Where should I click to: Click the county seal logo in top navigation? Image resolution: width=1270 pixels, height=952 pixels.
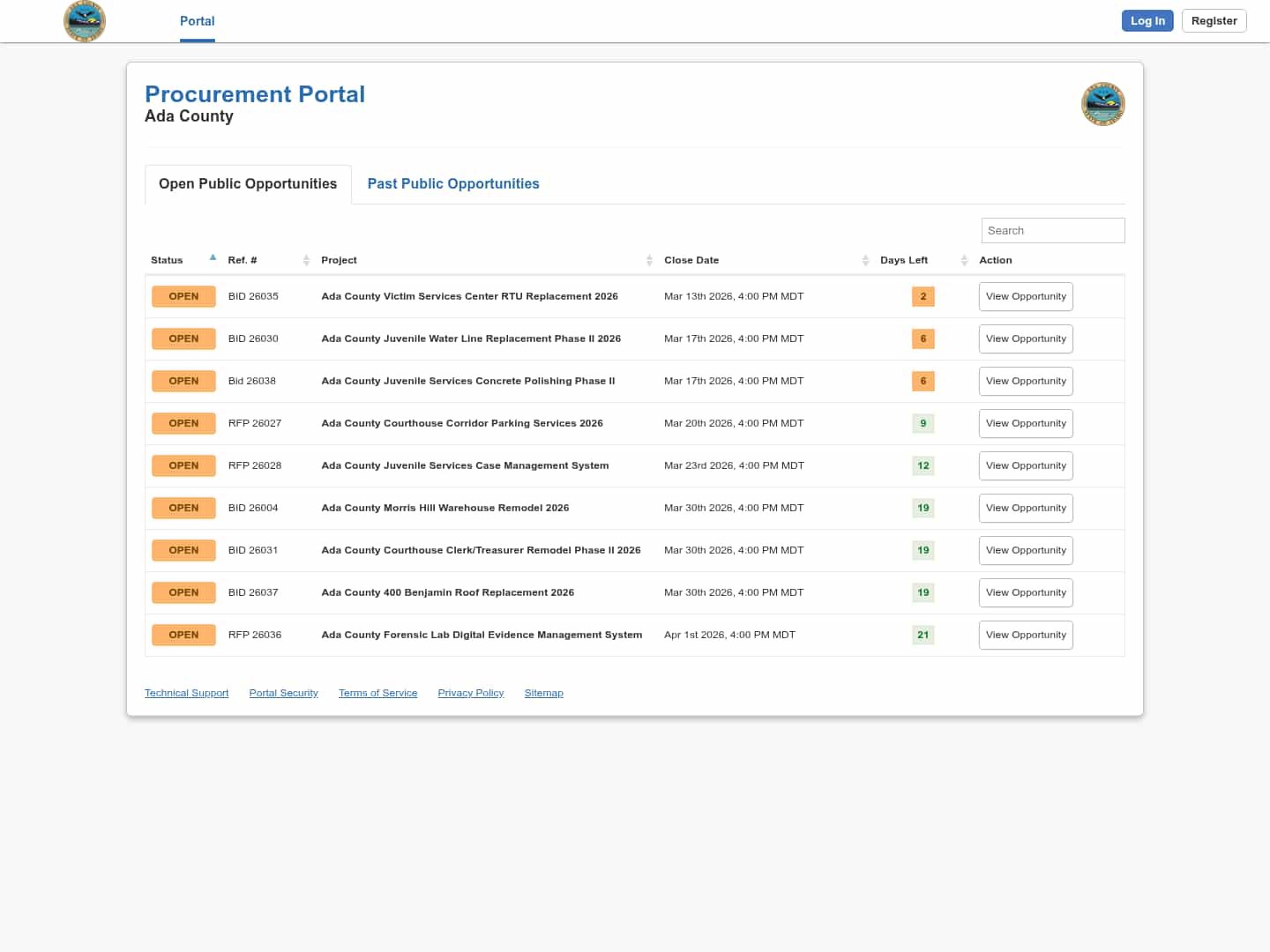coord(85,21)
